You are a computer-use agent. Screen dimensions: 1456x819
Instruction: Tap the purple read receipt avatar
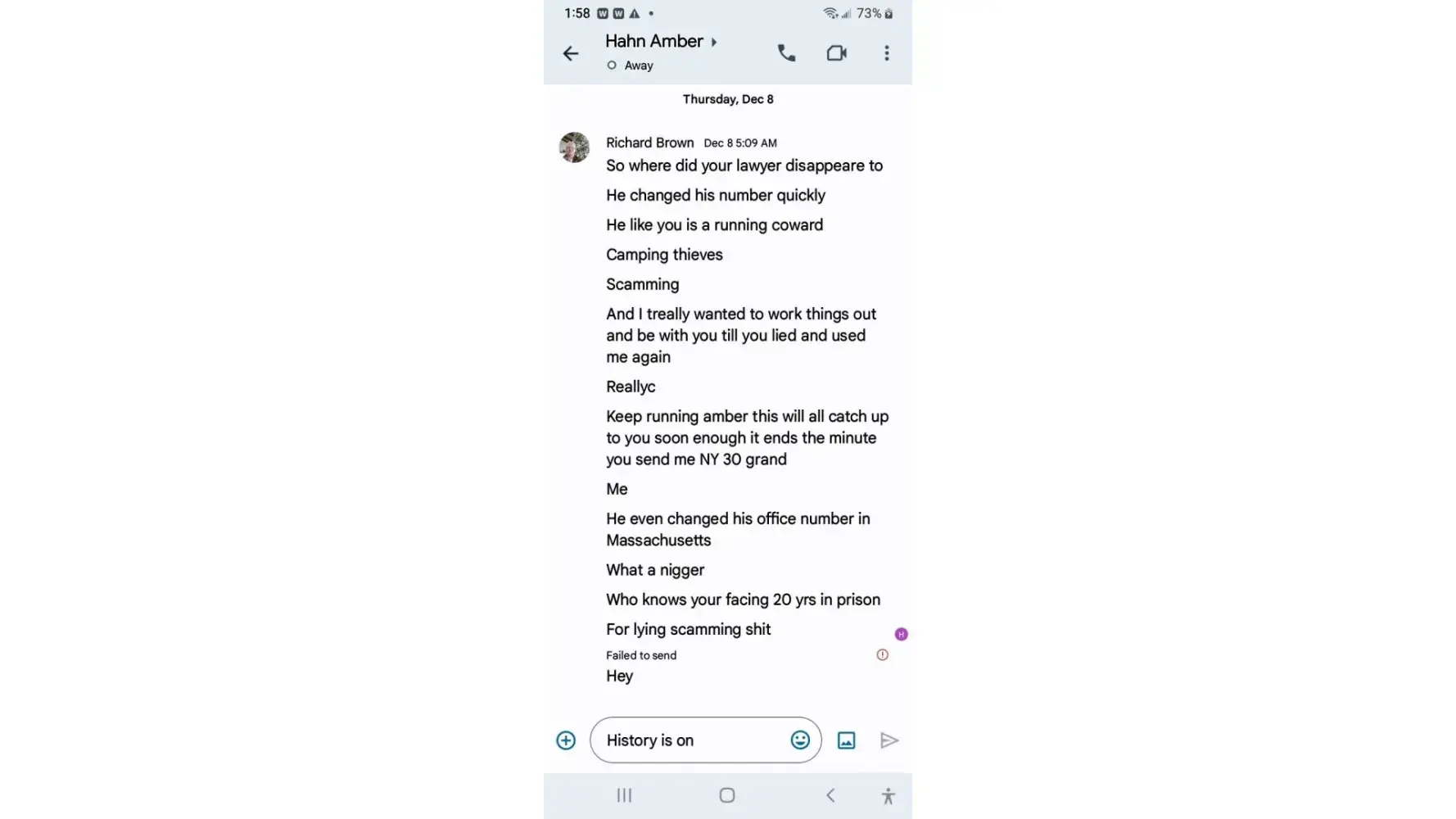901,634
